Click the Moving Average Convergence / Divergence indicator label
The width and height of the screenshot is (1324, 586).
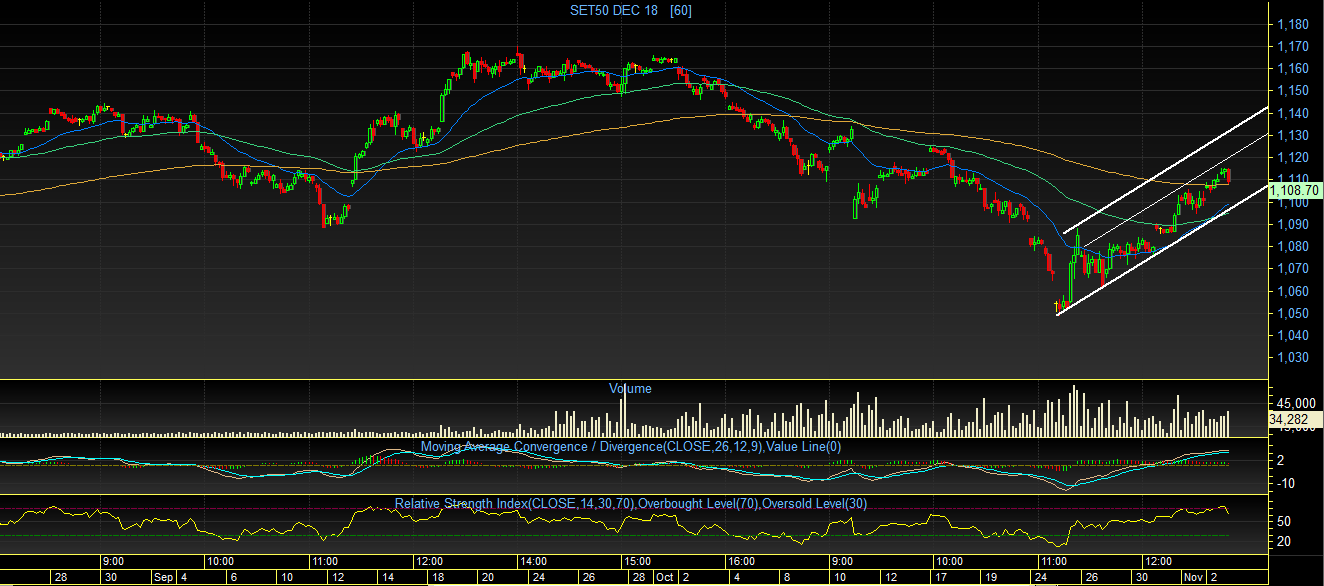pyautogui.click(x=631, y=446)
